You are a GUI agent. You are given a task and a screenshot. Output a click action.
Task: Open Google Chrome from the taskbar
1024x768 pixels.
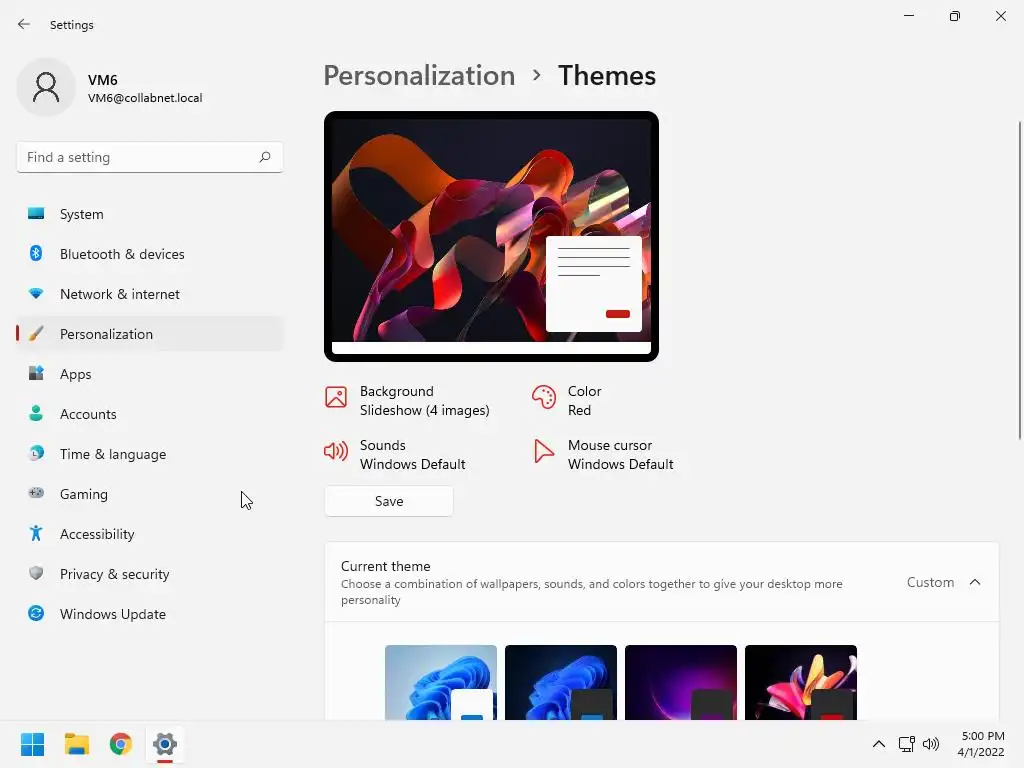[121, 744]
